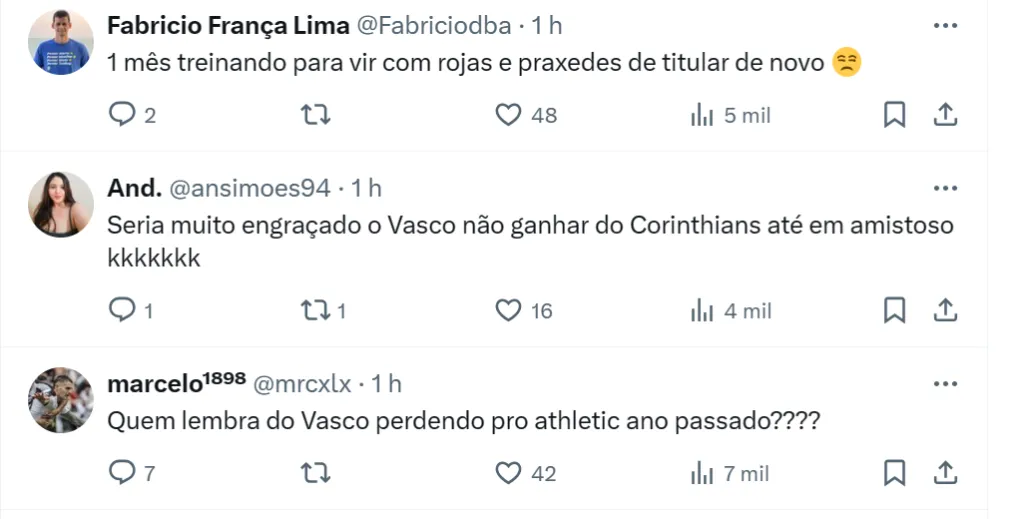Bookmark the tweet by @ansimoes94
The height and width of the screenshot is (519, 1024).
tap(895, 311)
